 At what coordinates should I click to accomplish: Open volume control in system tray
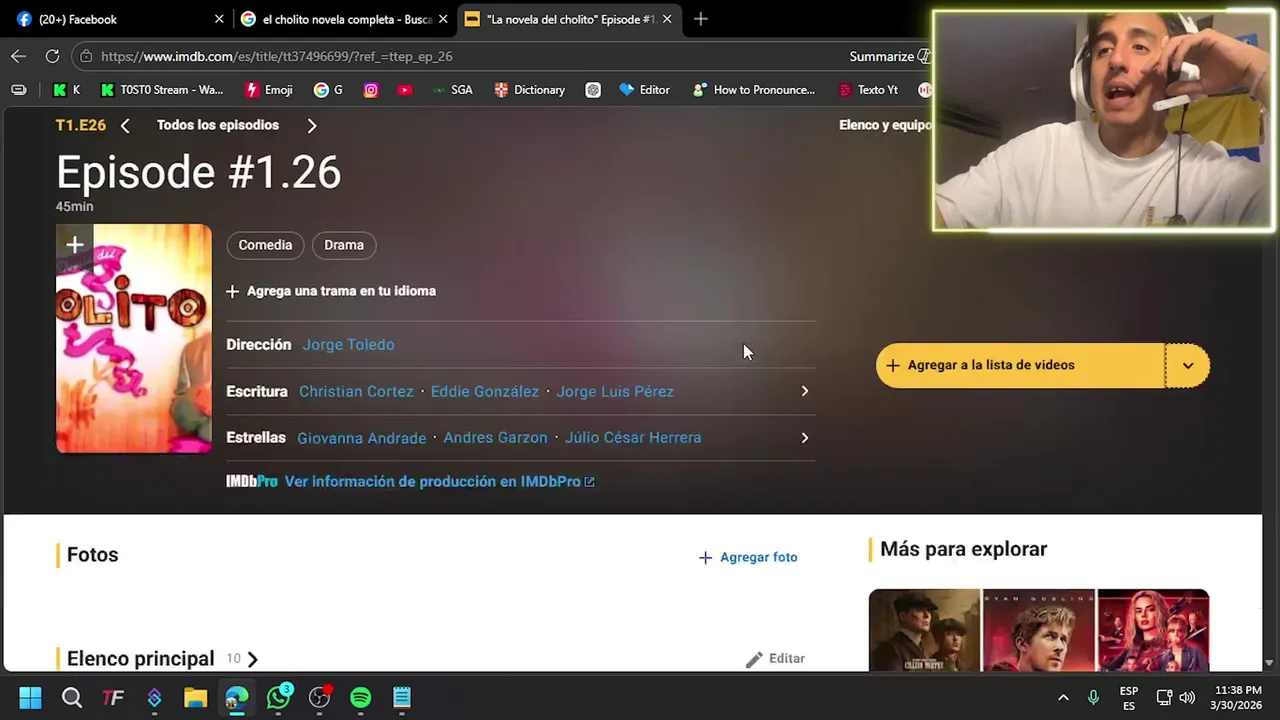pyautogui.click(x=1187, y=697)
